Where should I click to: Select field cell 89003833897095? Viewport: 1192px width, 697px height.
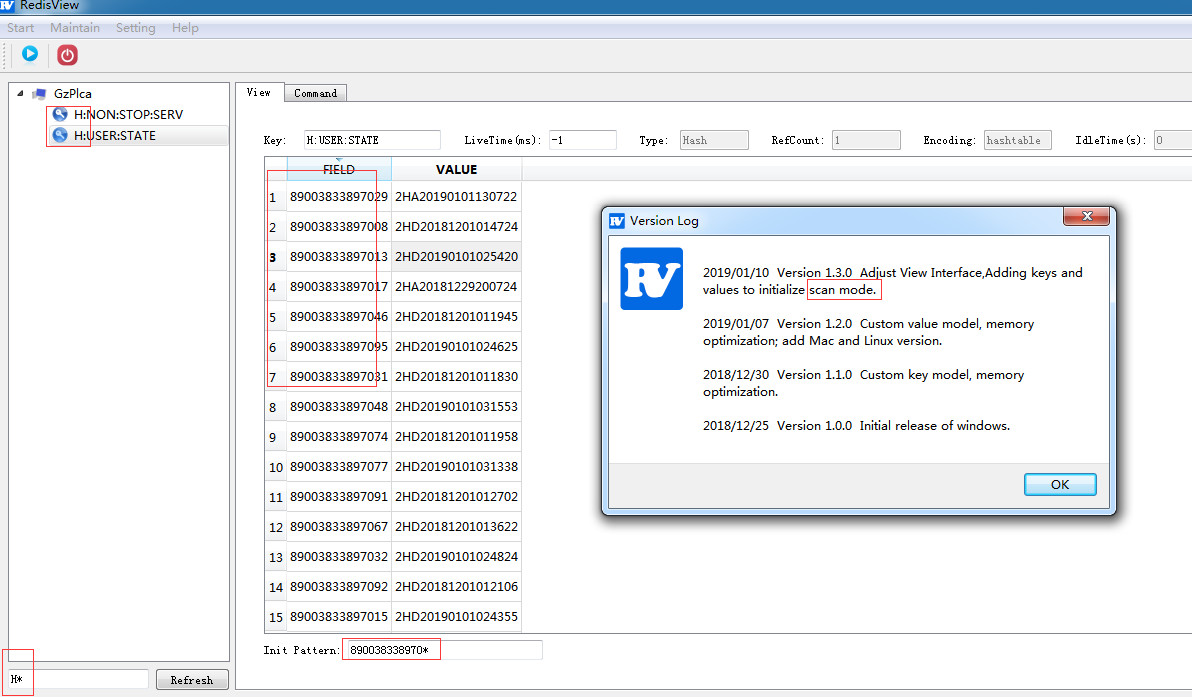point(339,347)
